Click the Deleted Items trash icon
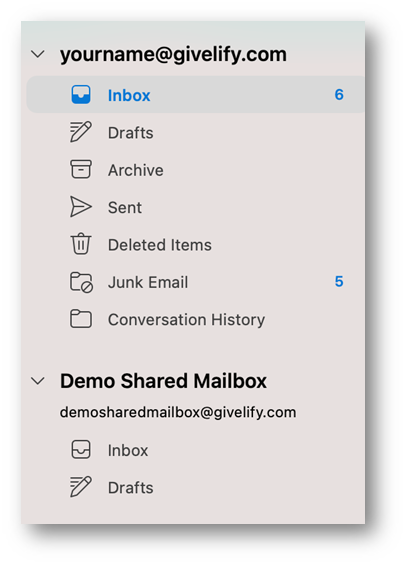 81,244
